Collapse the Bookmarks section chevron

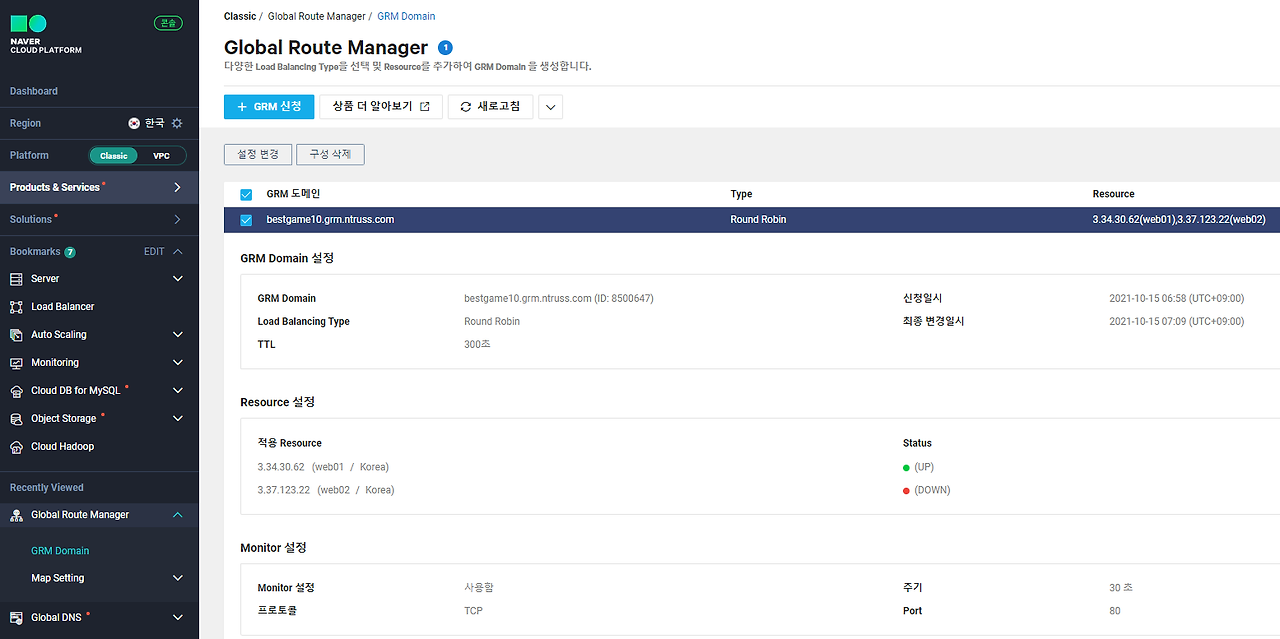tap(178, 252)
